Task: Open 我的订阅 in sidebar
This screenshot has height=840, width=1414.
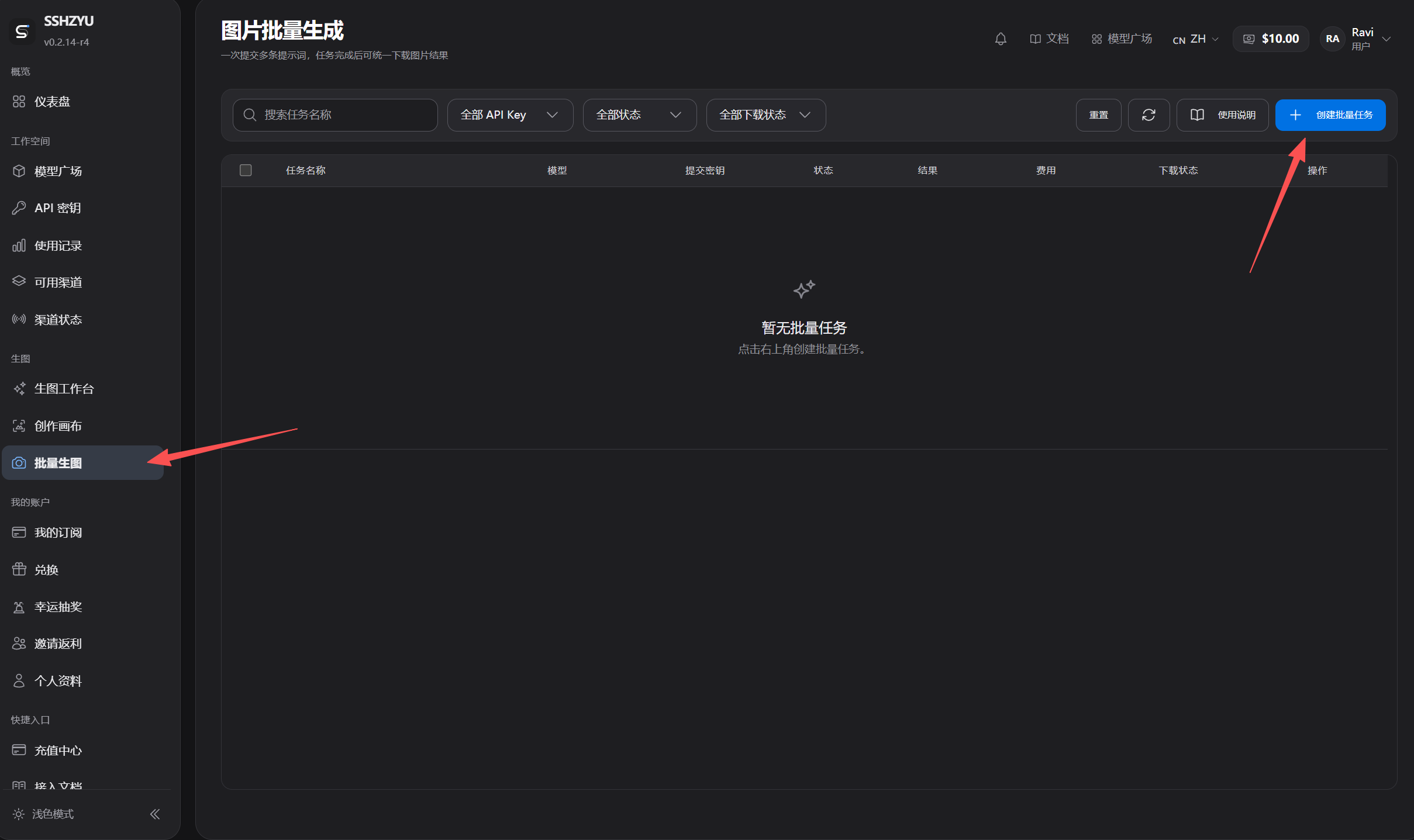Action: [x=82, y=533]
